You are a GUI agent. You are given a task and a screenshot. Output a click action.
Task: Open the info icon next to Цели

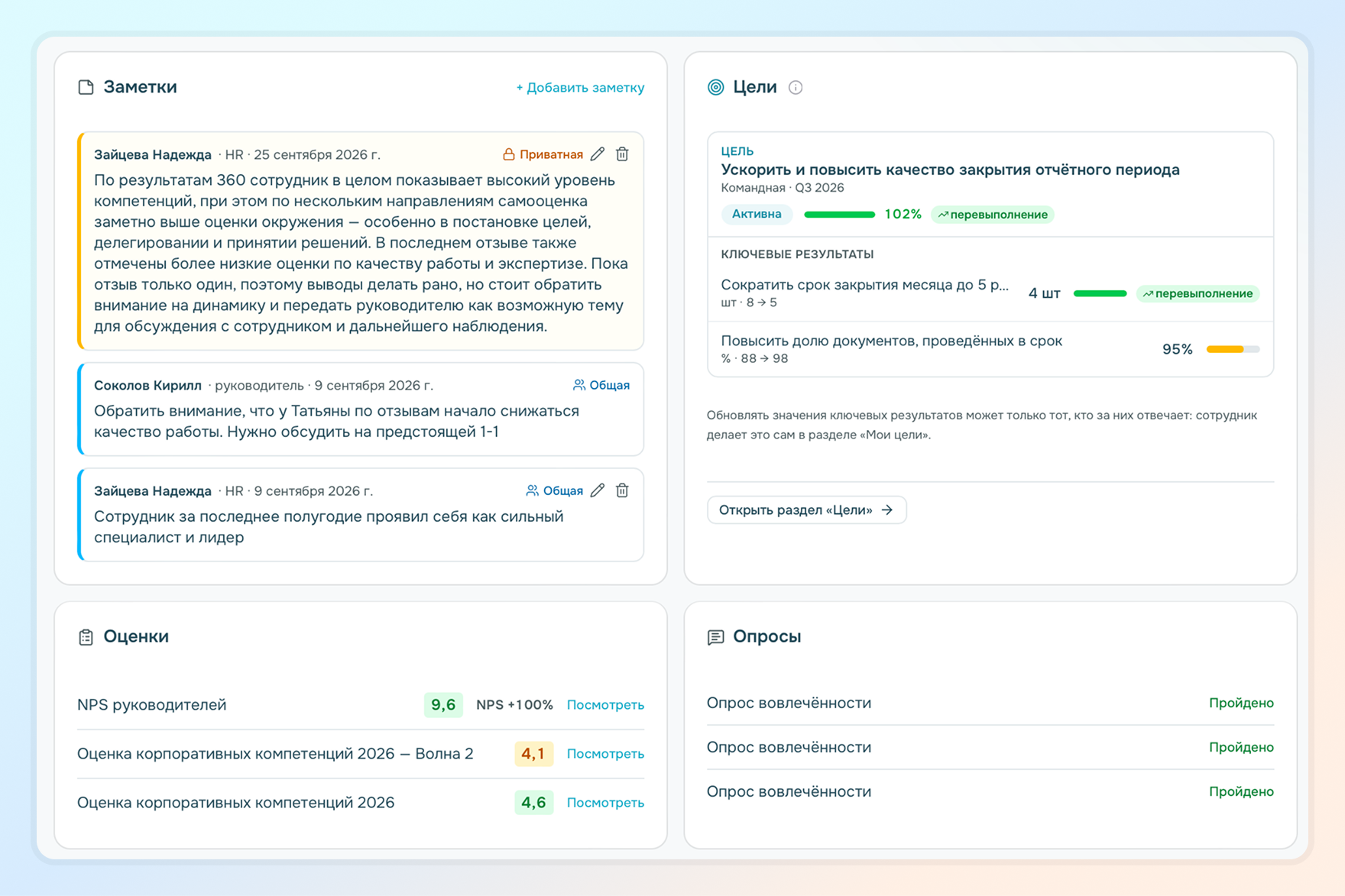(796, 87)
